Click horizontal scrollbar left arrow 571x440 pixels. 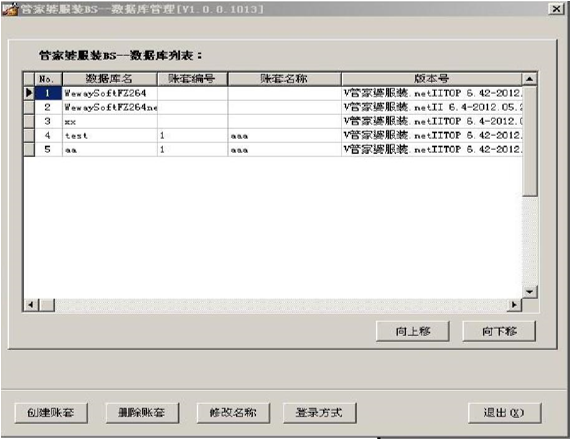coord(31,305)
